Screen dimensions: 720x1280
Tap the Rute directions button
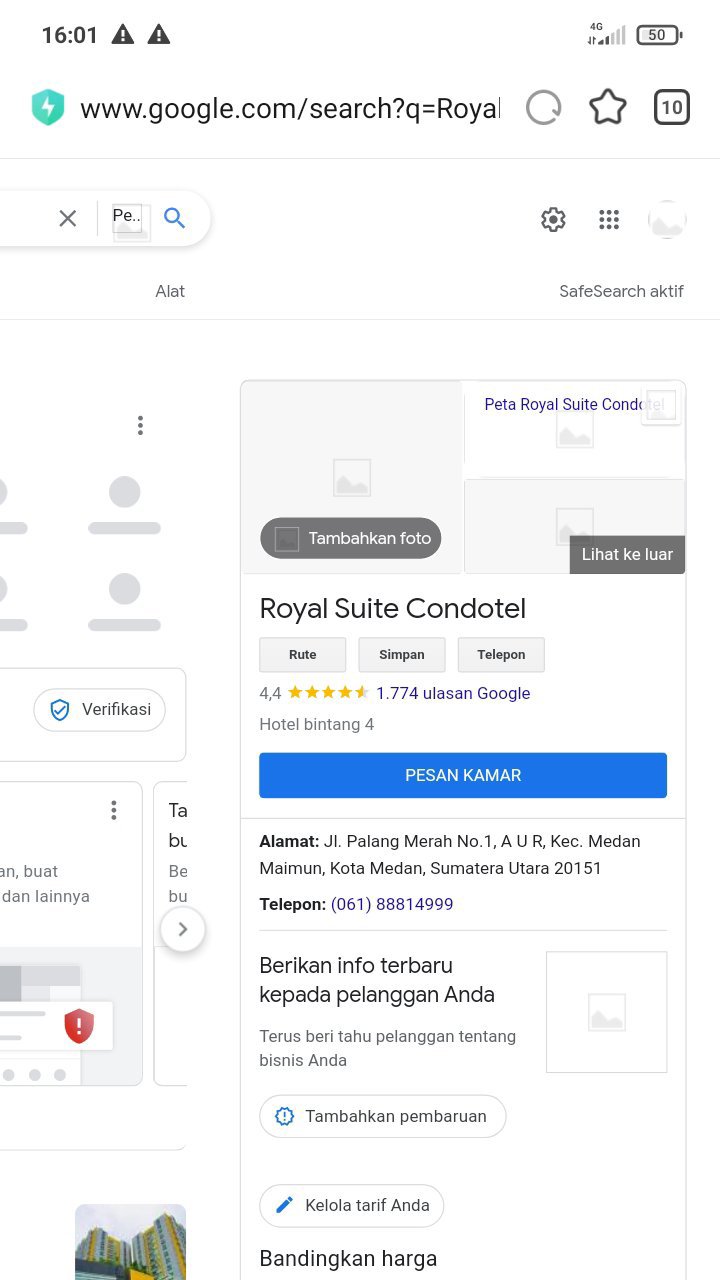(302, 655)
